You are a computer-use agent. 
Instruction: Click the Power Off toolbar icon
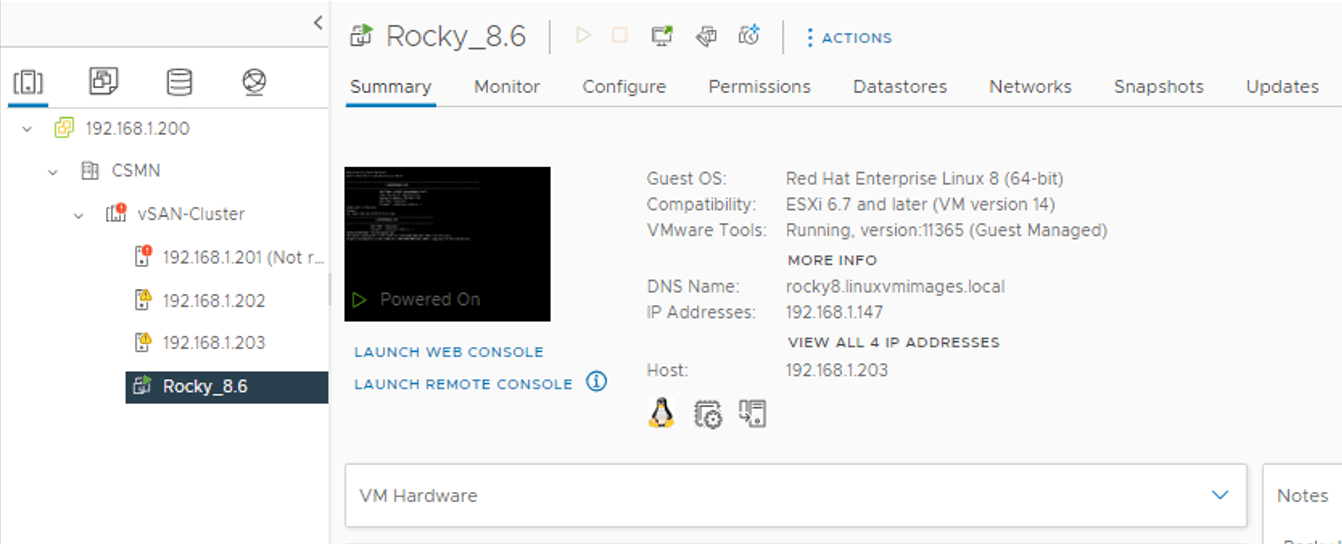620,36
